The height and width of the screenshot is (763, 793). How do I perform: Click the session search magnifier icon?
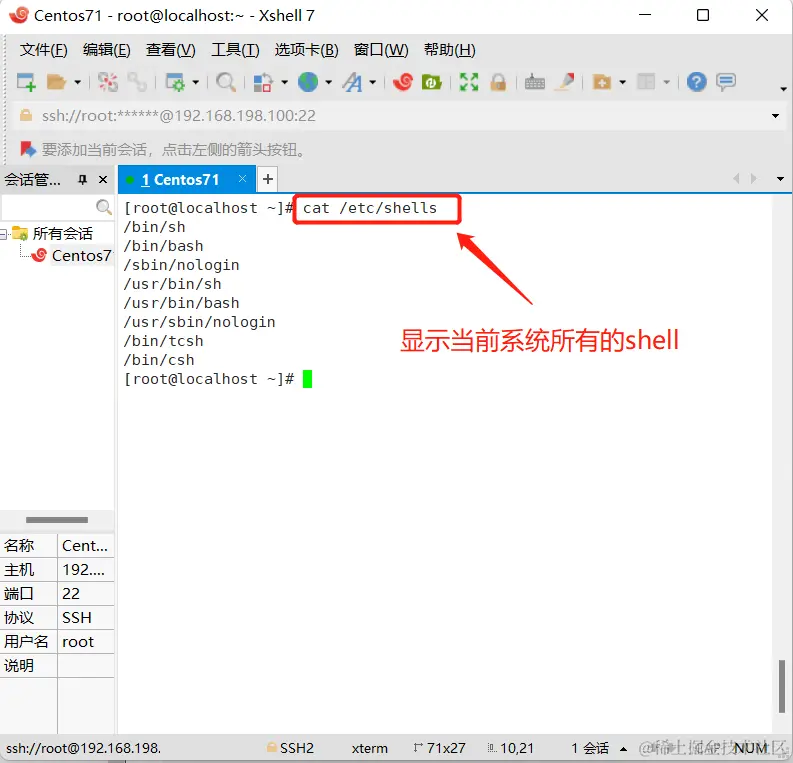(x=104, y=207)
